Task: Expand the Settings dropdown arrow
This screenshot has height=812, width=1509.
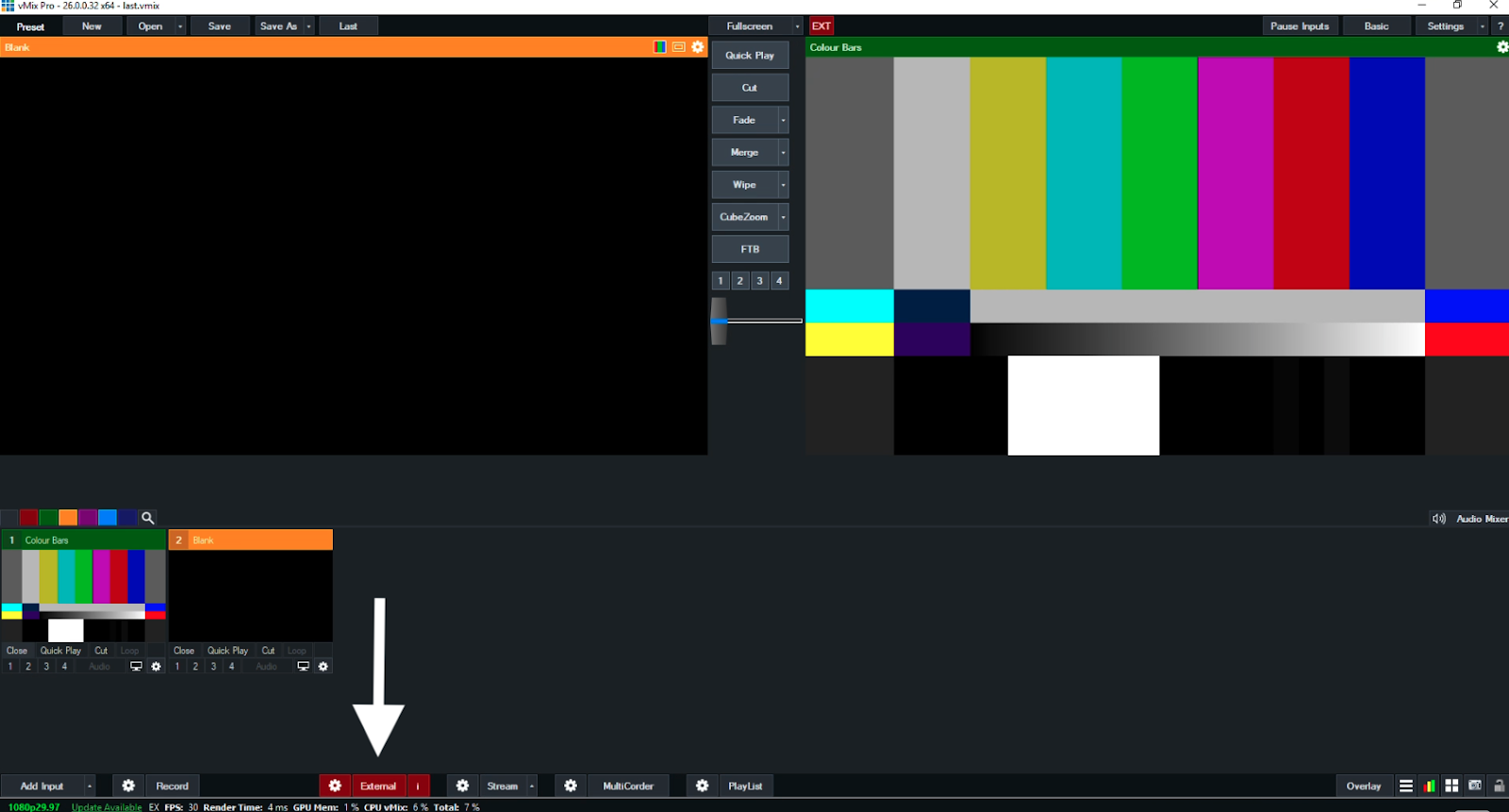Action: click(1482, 26)
